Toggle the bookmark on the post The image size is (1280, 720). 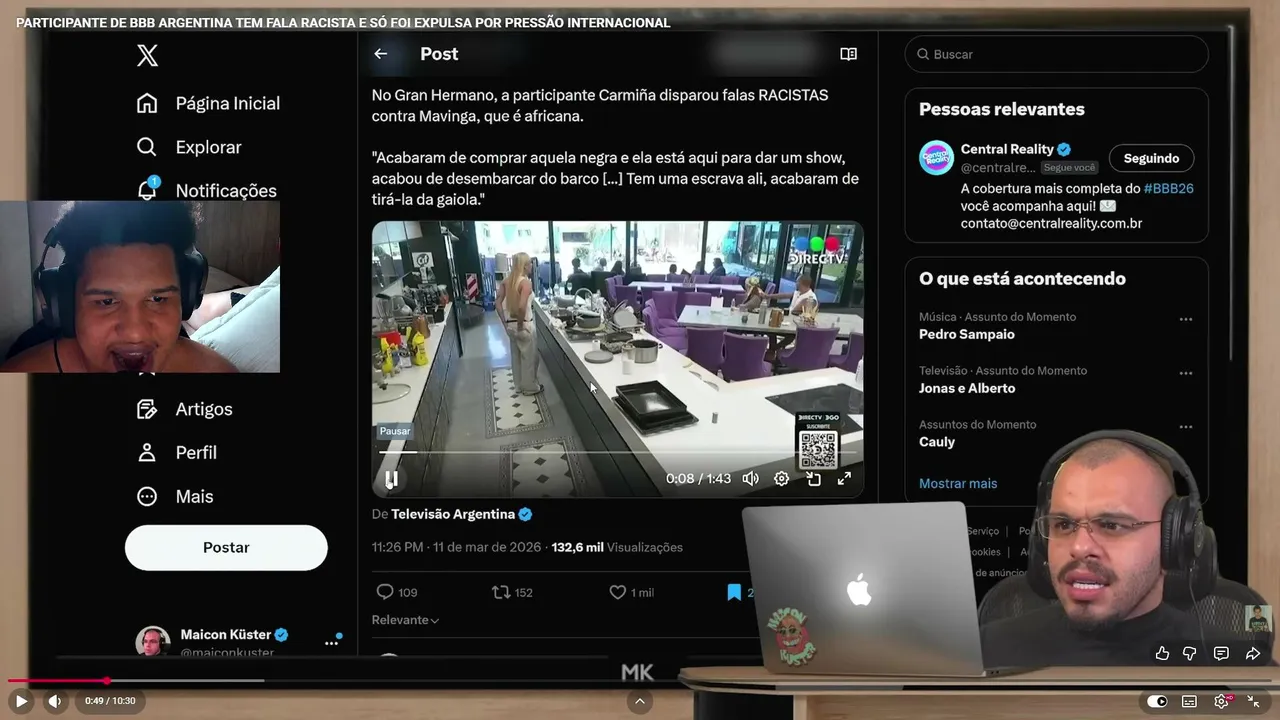point(735,592)
